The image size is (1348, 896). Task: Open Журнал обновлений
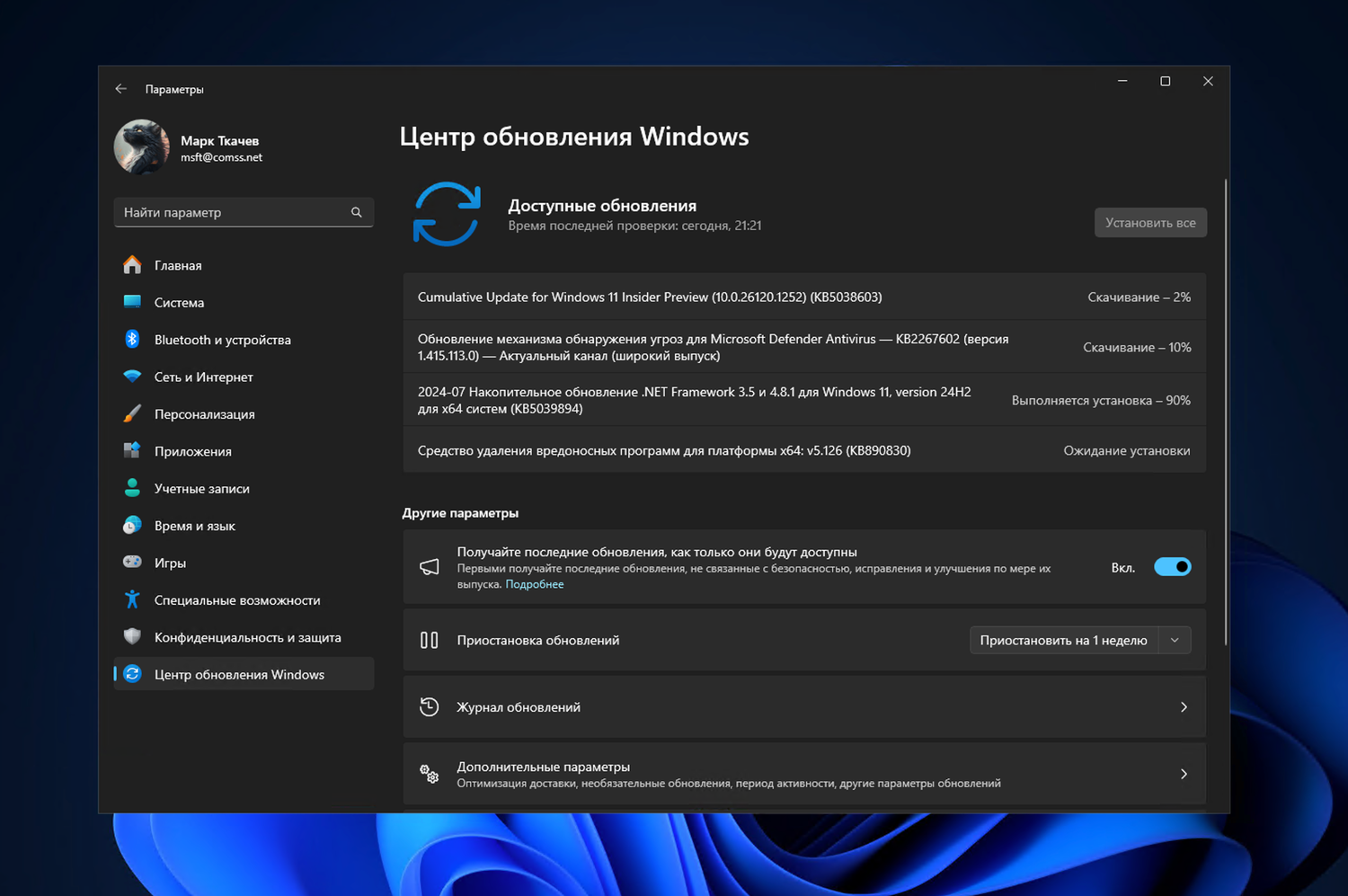click(x=804, y=707)
